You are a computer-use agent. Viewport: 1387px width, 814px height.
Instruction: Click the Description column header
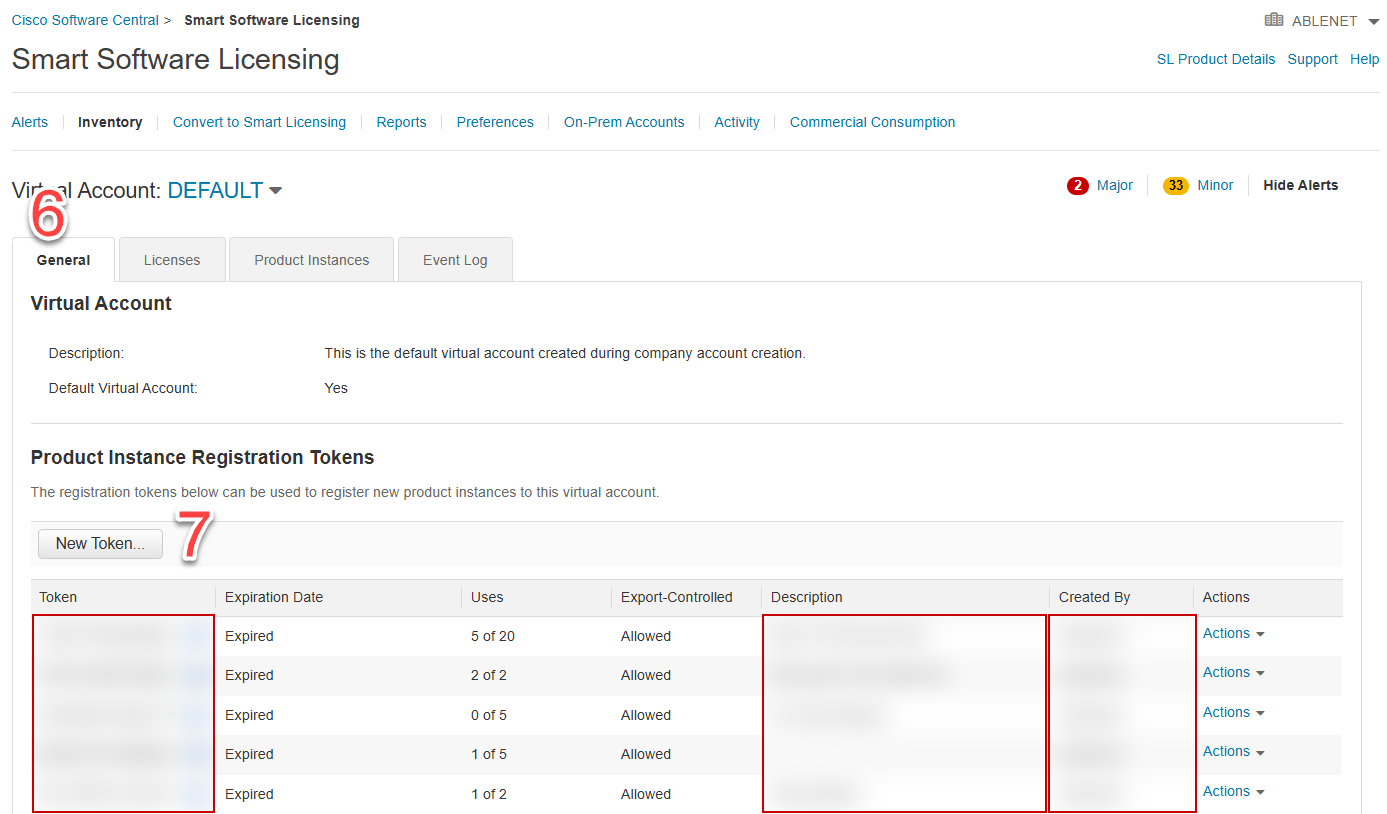[807, 597]
